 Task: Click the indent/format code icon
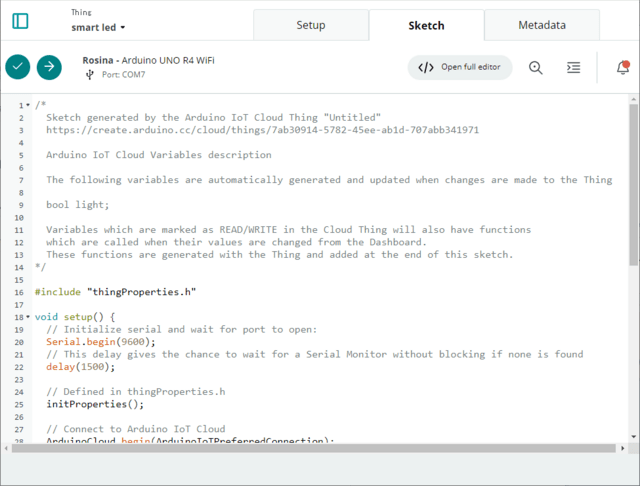point(573,68)
